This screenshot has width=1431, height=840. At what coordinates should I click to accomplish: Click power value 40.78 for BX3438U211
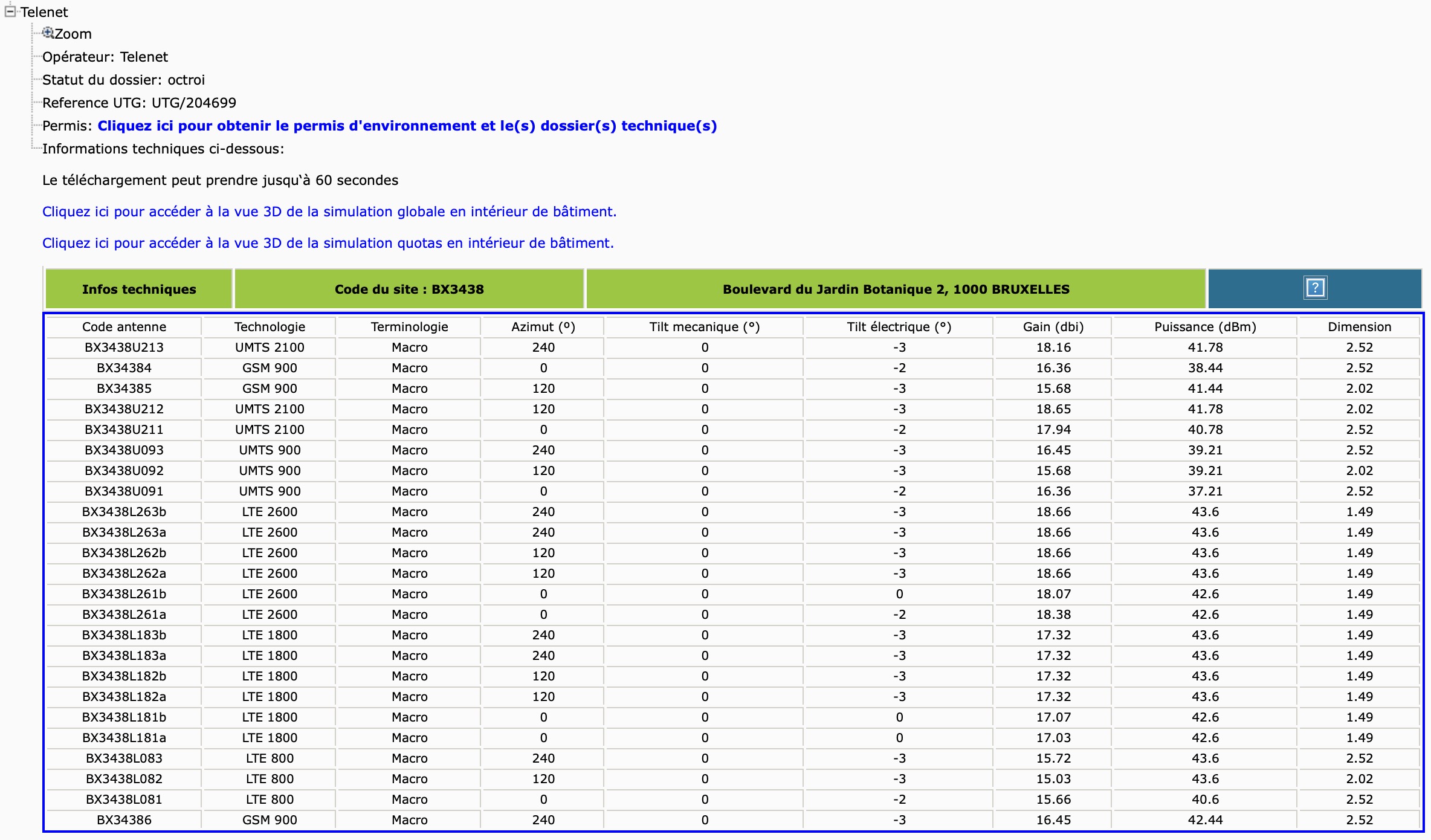(1205, 430)
